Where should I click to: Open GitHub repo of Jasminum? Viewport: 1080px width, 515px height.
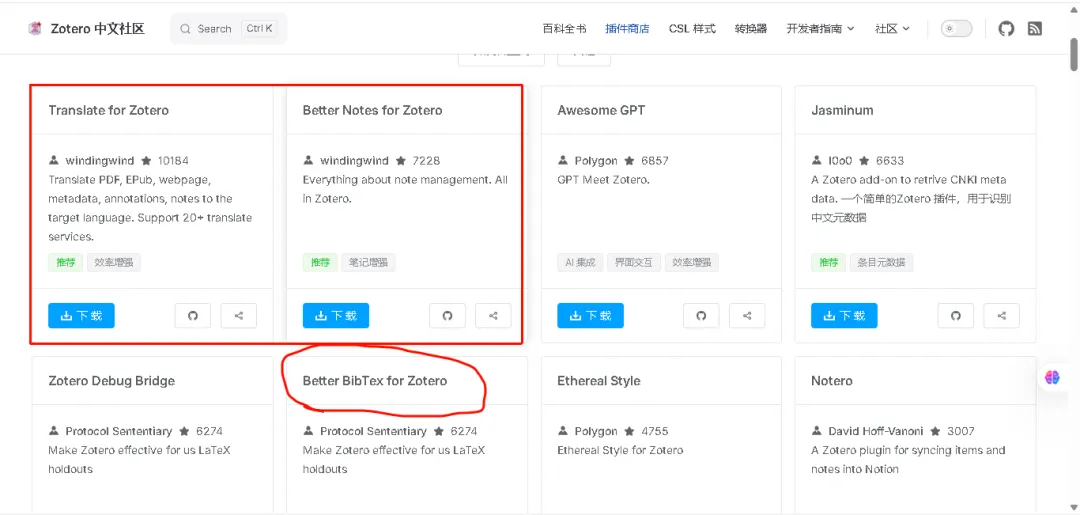955,315
